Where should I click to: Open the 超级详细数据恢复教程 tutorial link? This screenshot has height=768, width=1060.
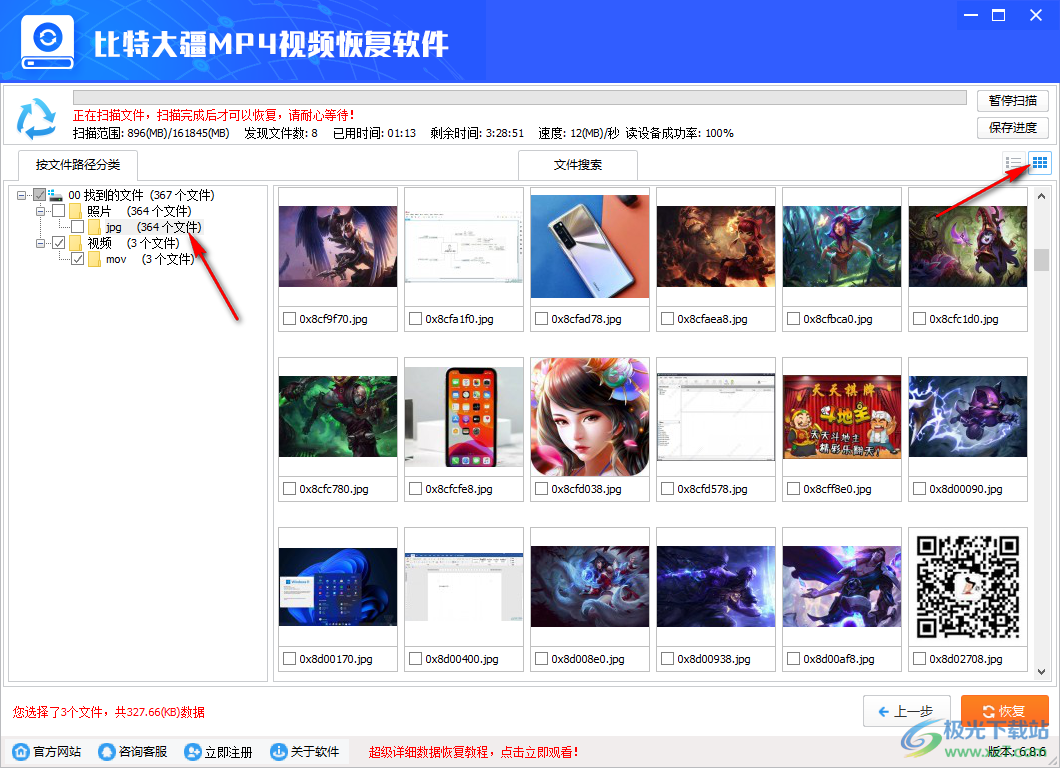[473, 752]
